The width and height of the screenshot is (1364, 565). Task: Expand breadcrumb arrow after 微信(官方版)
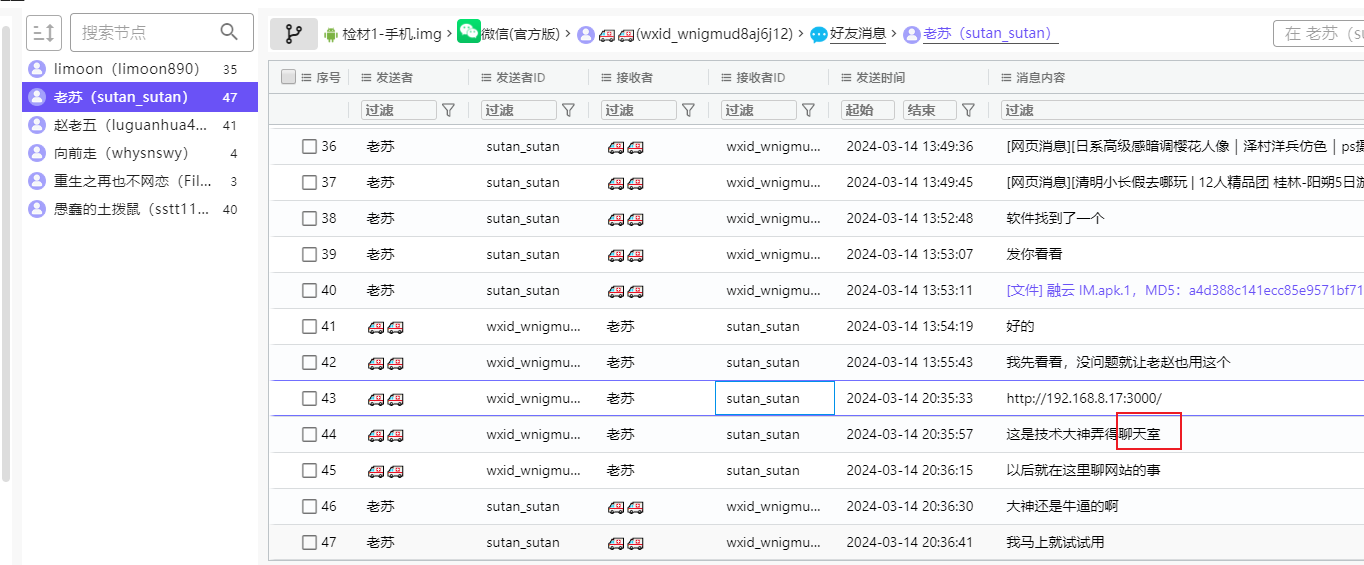click(x=567, y=34)
